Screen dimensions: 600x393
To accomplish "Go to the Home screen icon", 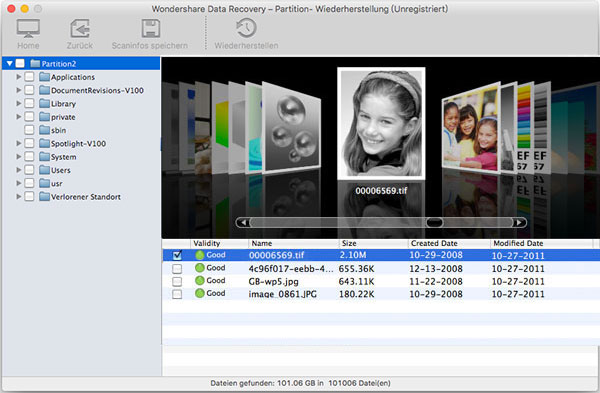I will [28, 29].
